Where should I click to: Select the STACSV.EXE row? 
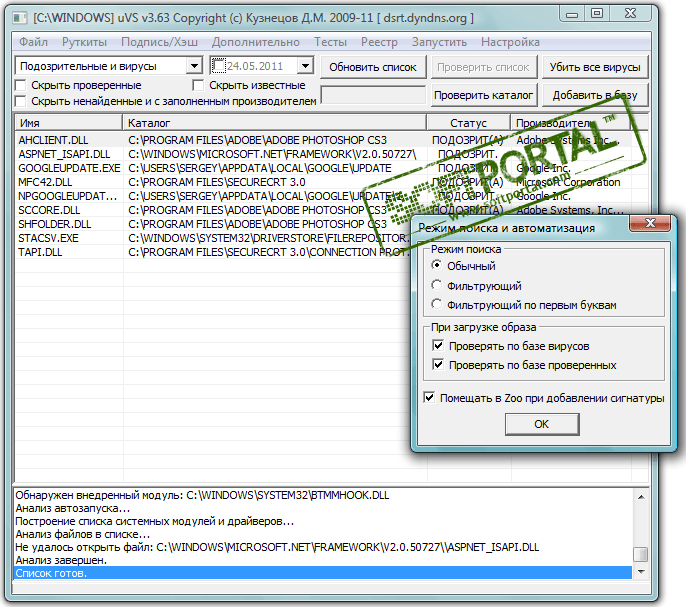coord(214,238)
